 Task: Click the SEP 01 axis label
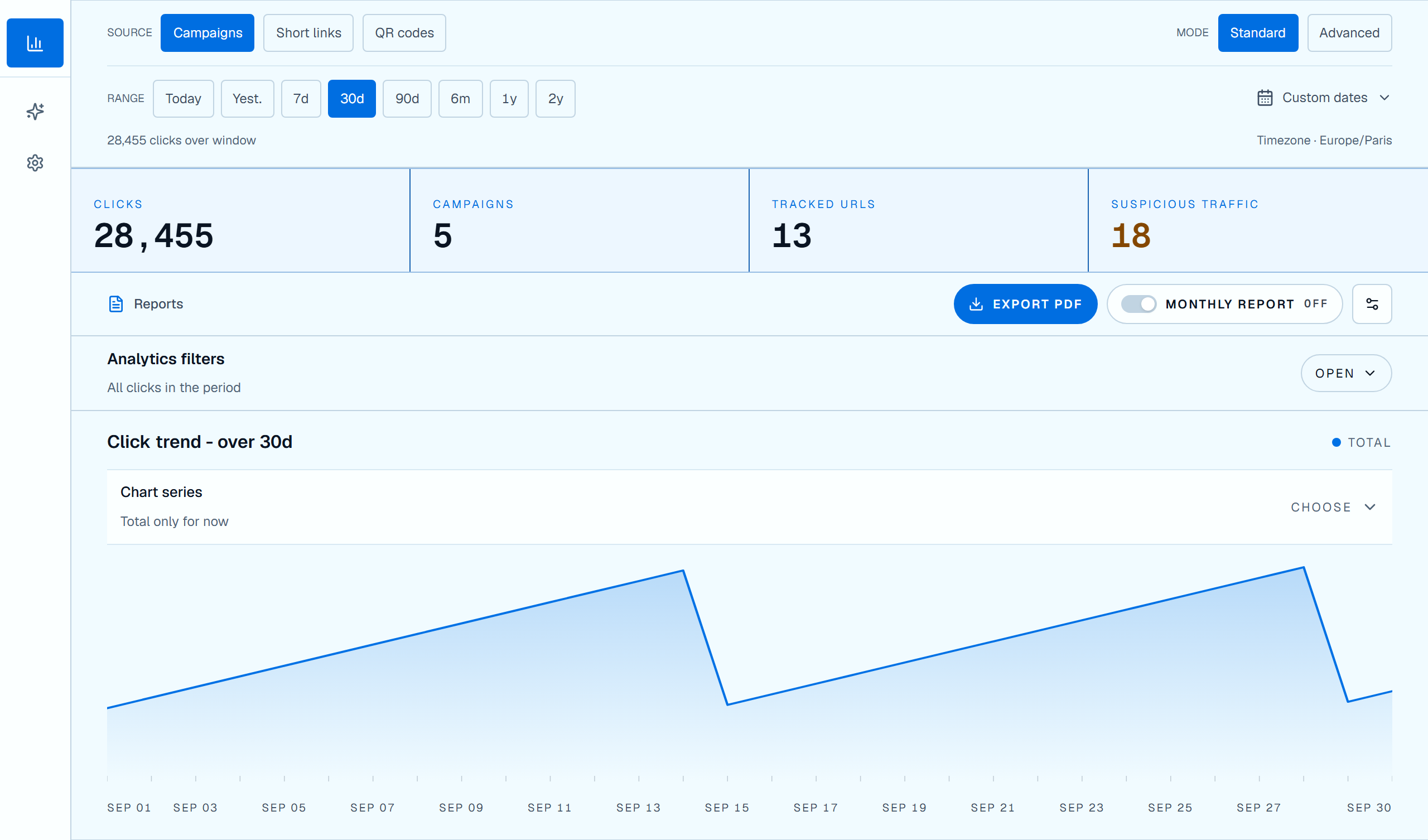129,807
